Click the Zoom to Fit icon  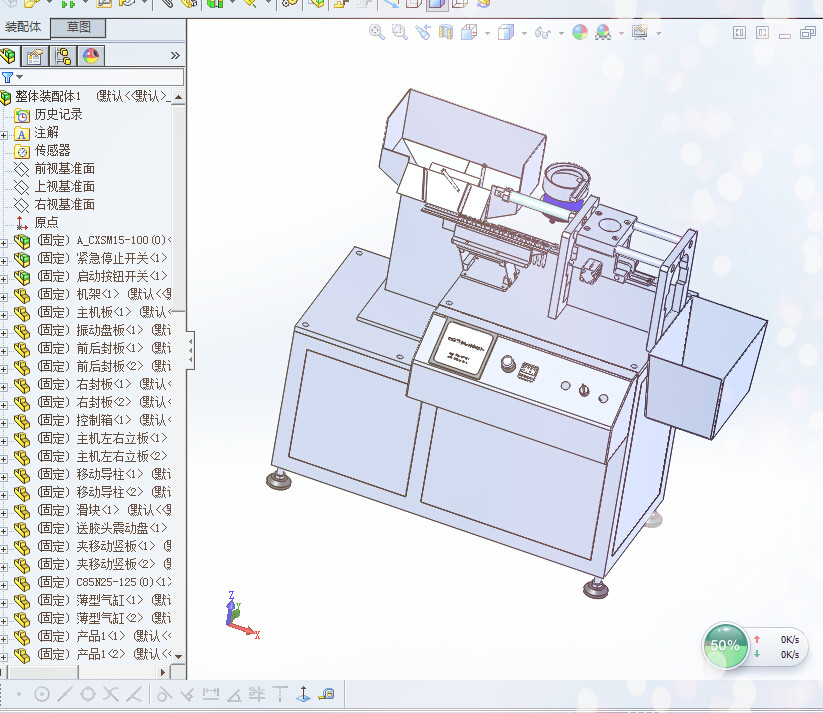(376, 33)
